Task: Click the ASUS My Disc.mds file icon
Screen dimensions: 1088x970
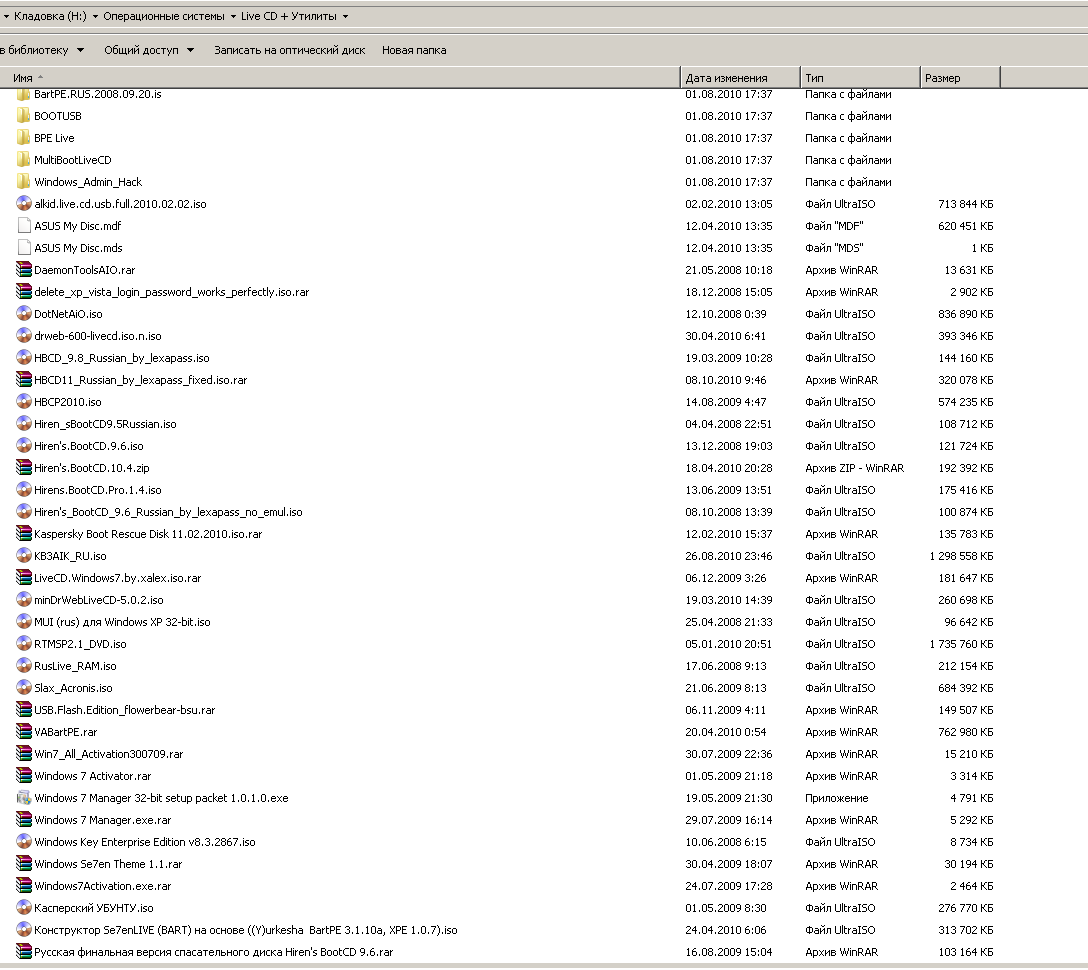Action: (x=24, y=248)
